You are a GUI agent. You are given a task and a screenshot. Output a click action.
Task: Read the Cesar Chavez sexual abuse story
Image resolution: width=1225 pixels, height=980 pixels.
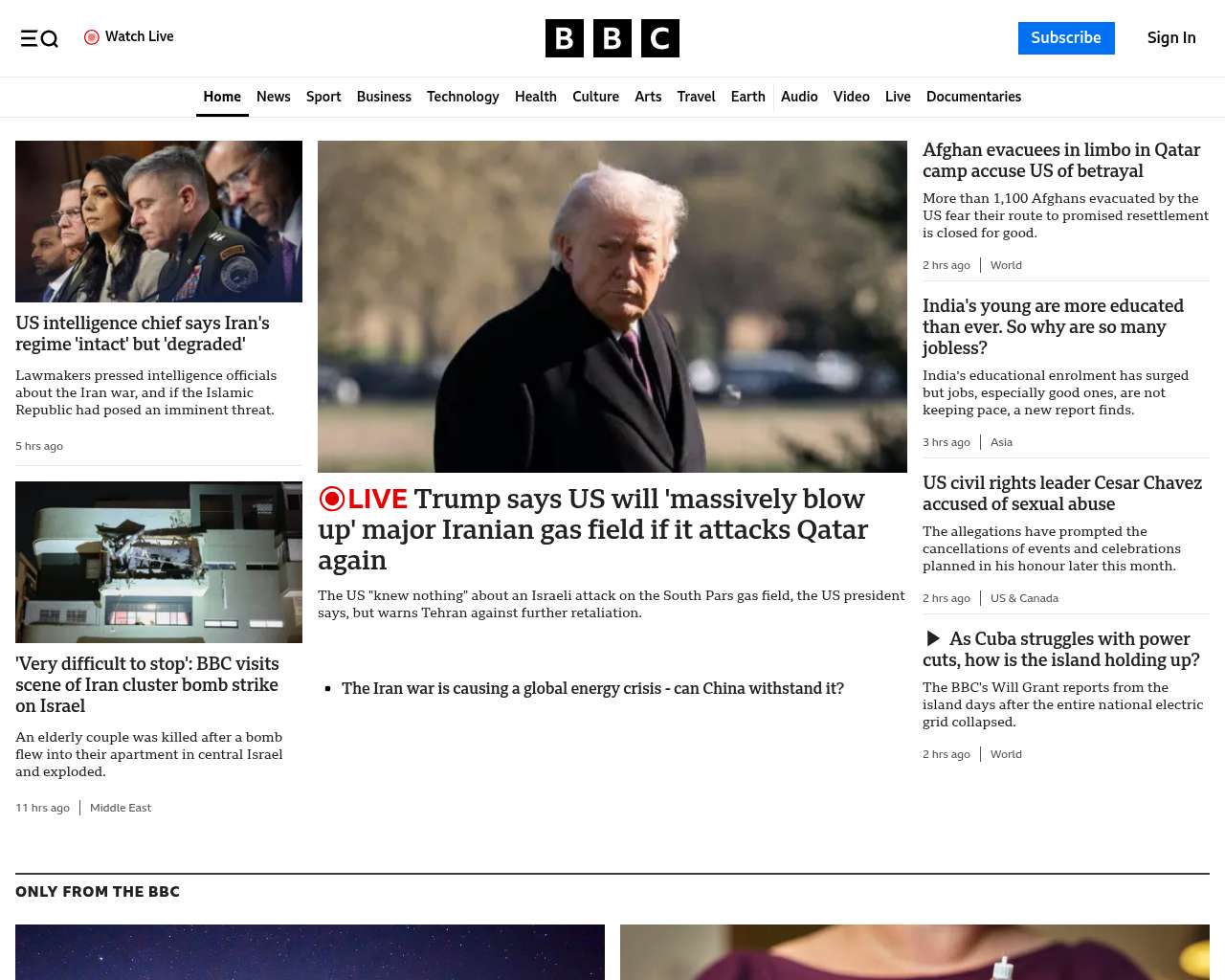click(x=1062, y=493)
